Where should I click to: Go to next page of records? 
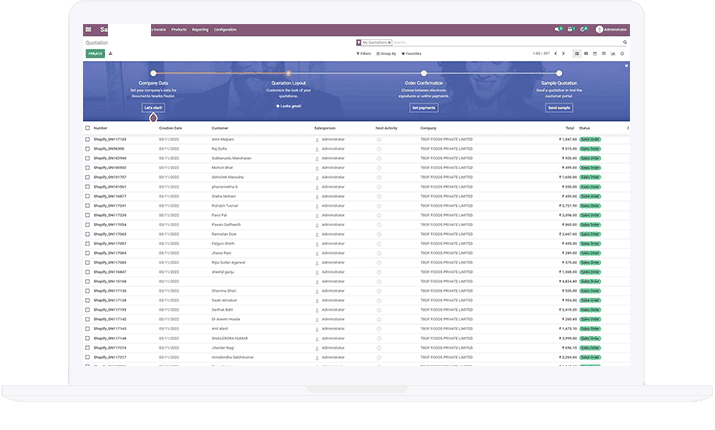tap(565, 53)
